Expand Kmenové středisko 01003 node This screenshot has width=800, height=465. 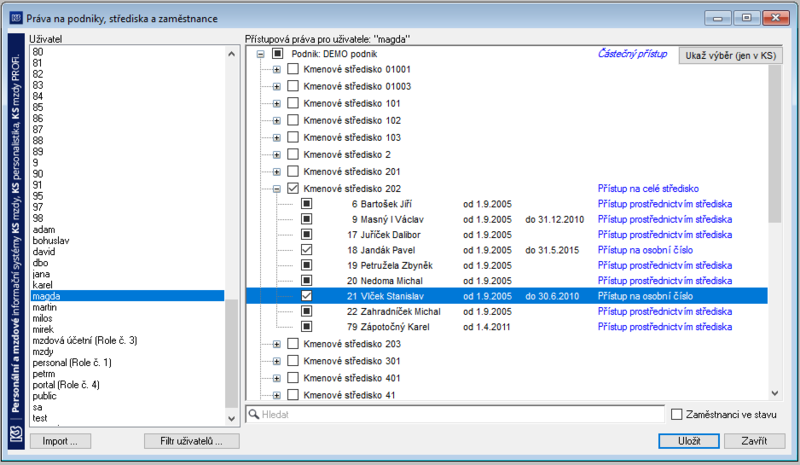[277, 86]
